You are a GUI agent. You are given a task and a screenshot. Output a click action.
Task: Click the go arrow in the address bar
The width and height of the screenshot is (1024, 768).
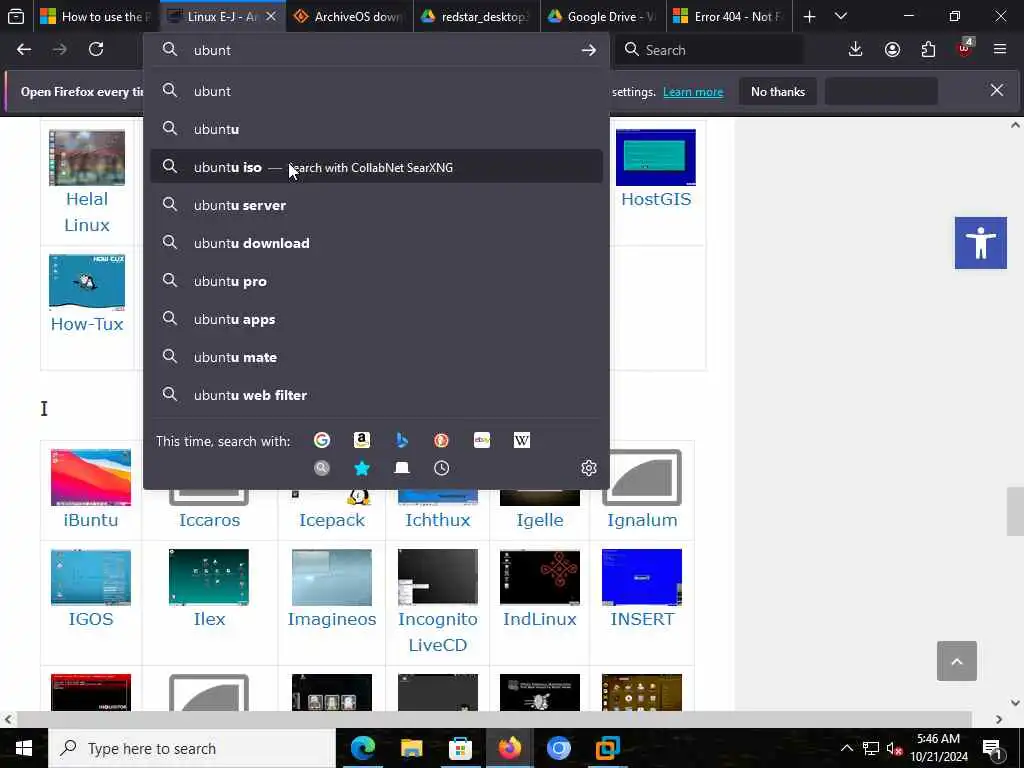point(588,50)
